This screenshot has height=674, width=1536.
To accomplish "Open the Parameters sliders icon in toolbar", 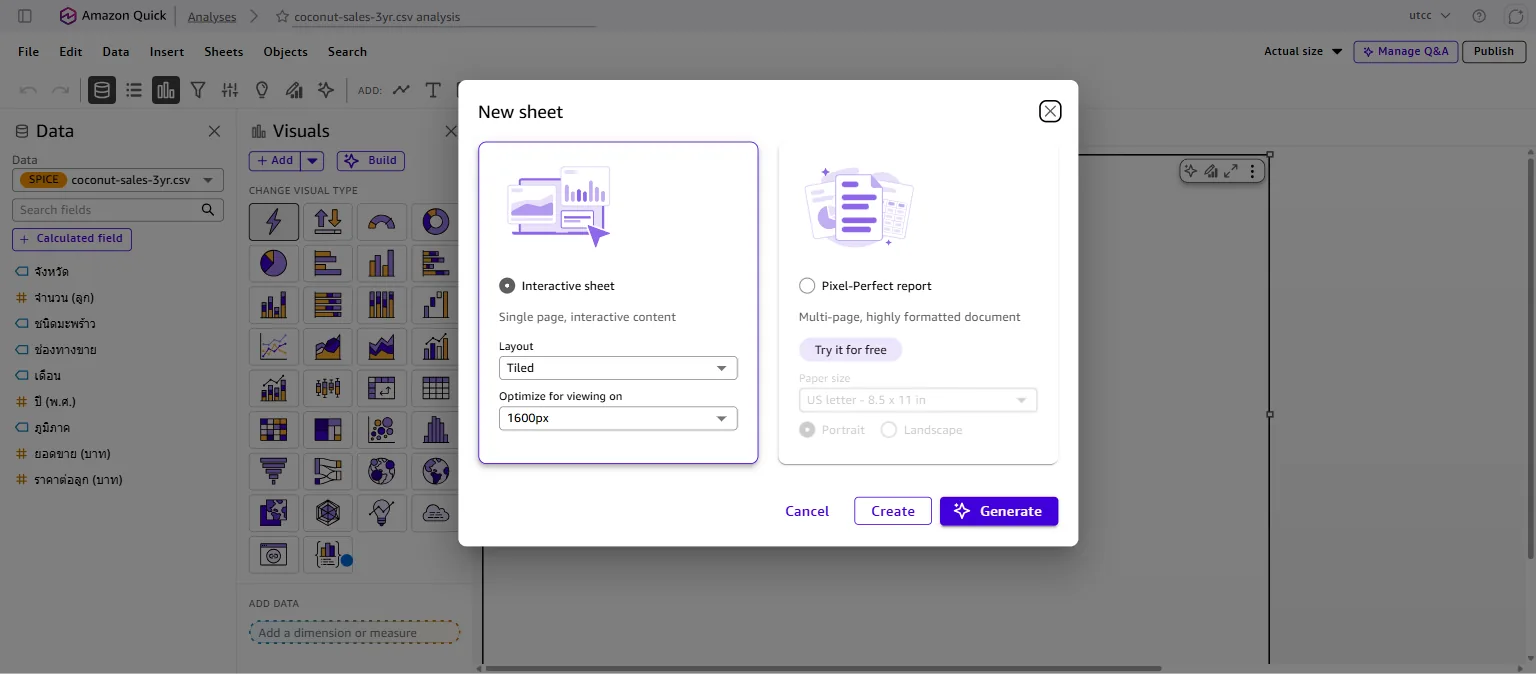I will [x=230, y=90].
